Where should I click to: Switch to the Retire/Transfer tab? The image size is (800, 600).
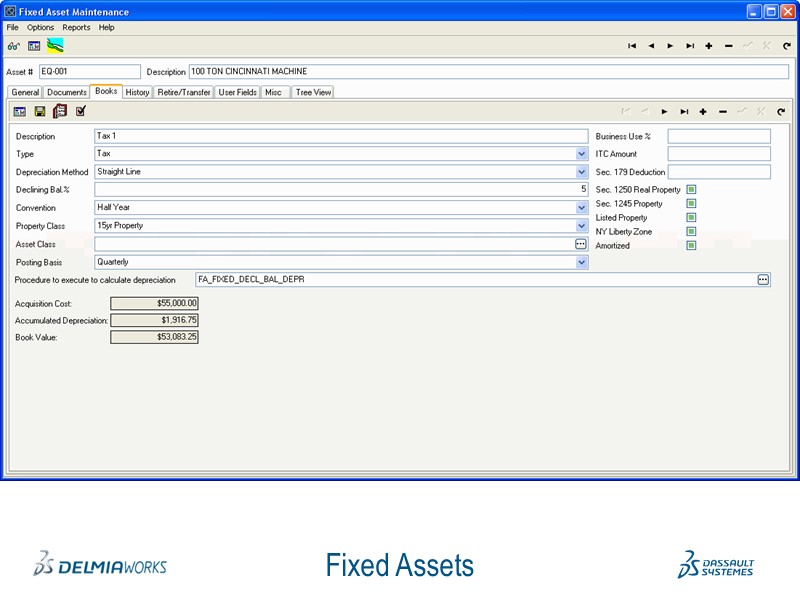(182, 91)
